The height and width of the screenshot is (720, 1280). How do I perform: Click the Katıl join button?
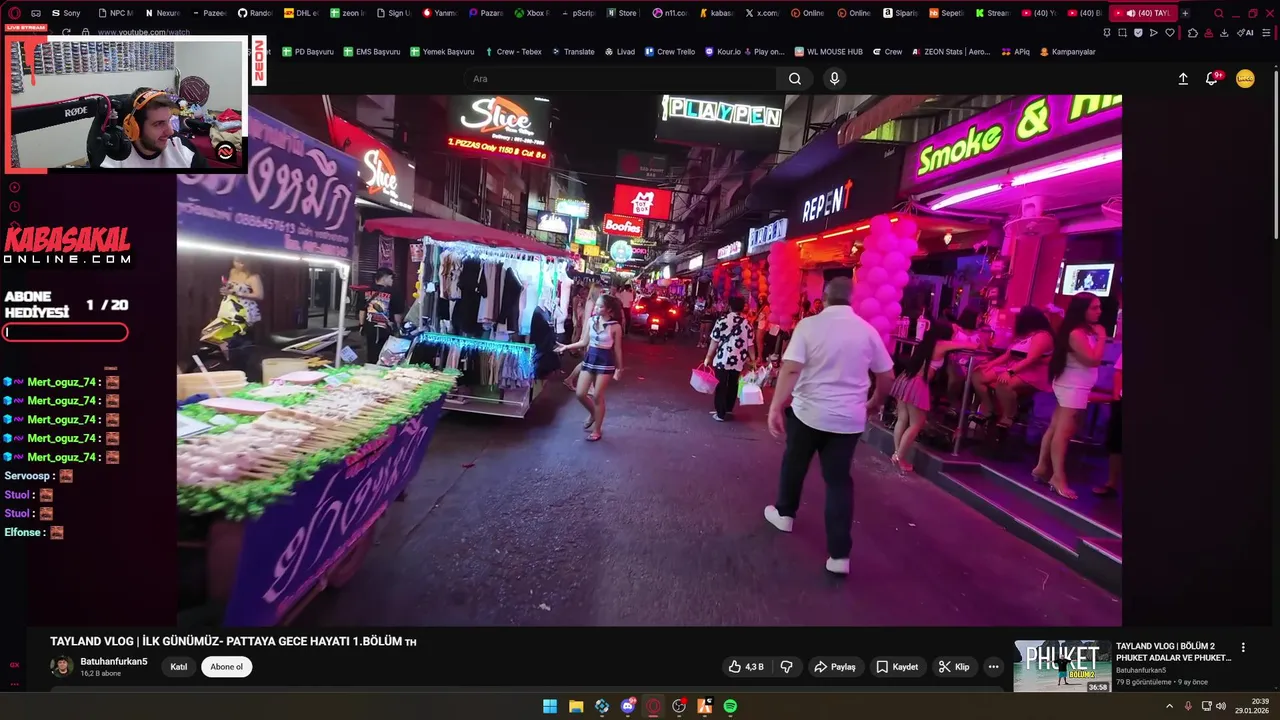(x=179, y=667)
